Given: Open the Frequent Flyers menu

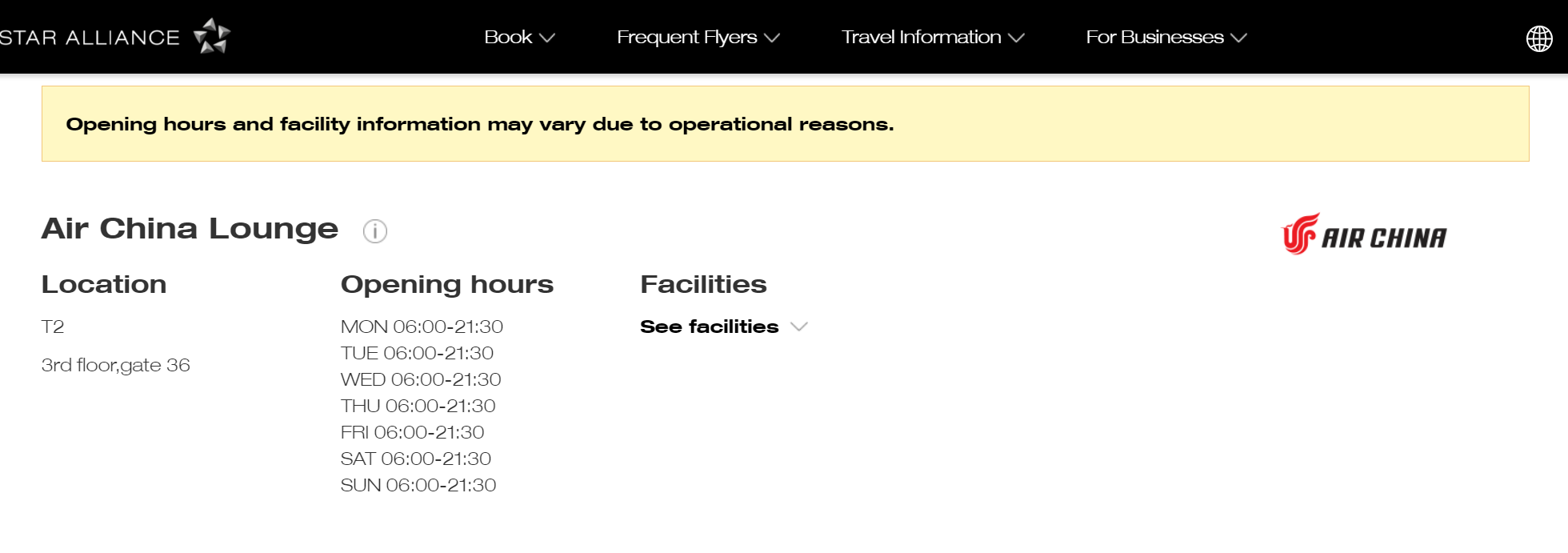Looking at the screenshot, I should point(686,38).
